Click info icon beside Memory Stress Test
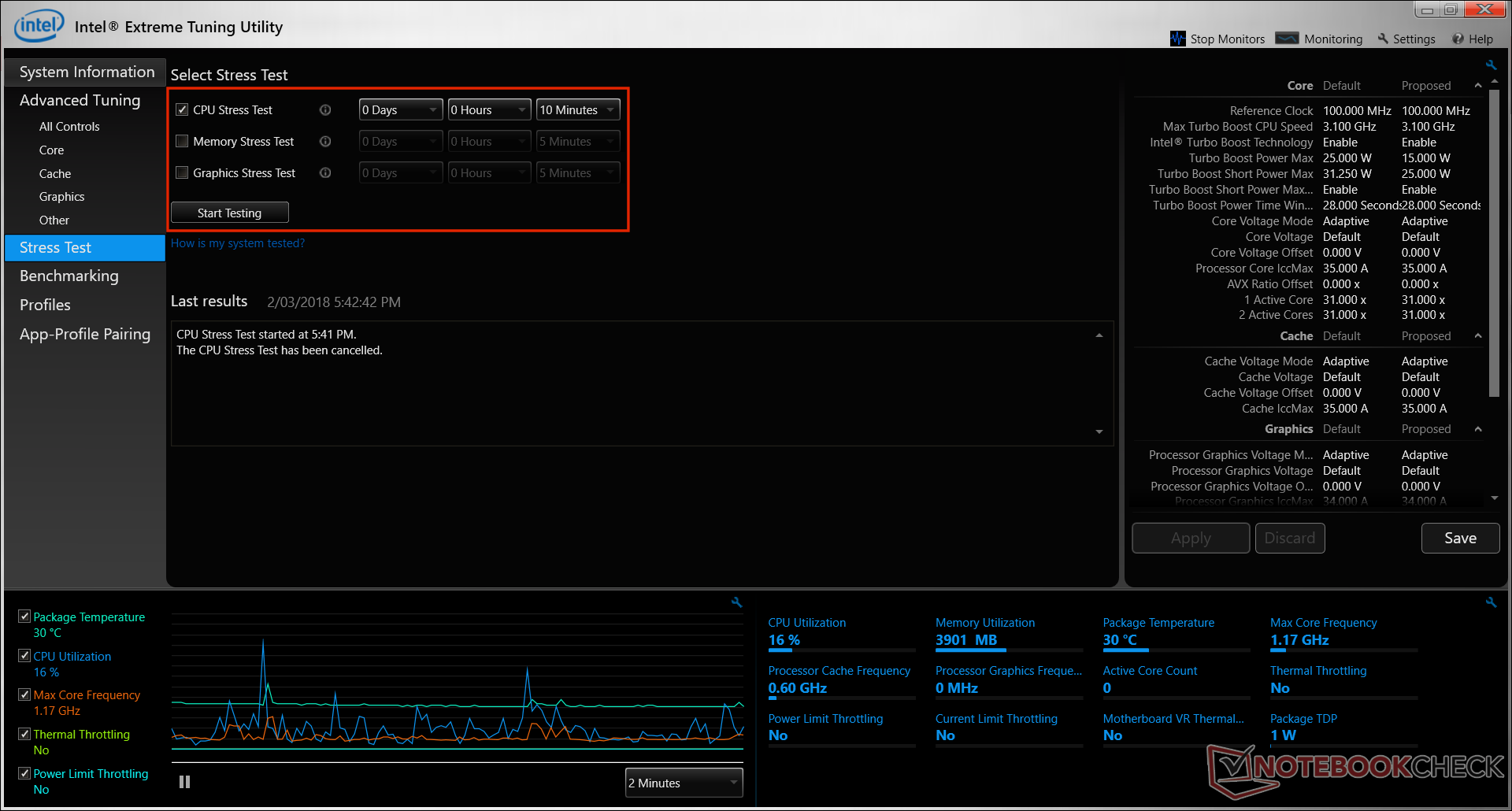 tap(325, 141)
